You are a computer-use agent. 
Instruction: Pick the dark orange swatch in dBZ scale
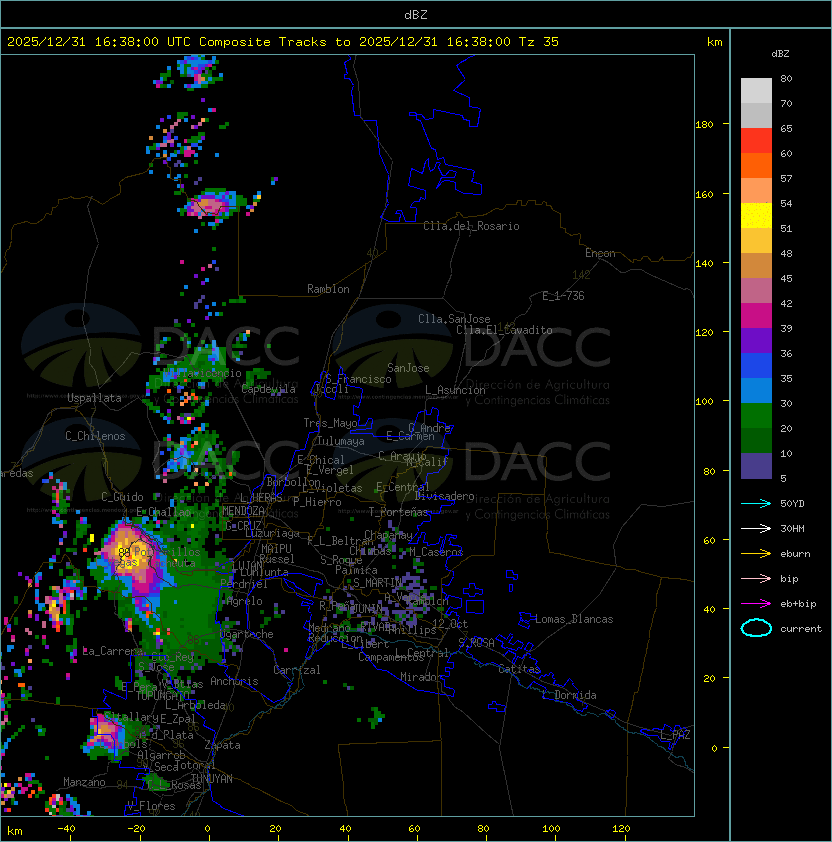point(756,165)
